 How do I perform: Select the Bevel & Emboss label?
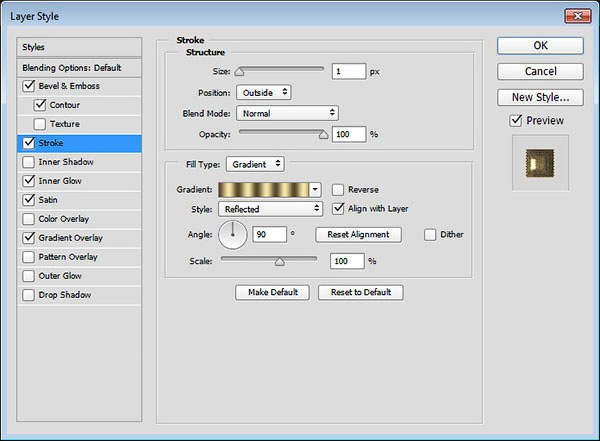click(69, 86)
